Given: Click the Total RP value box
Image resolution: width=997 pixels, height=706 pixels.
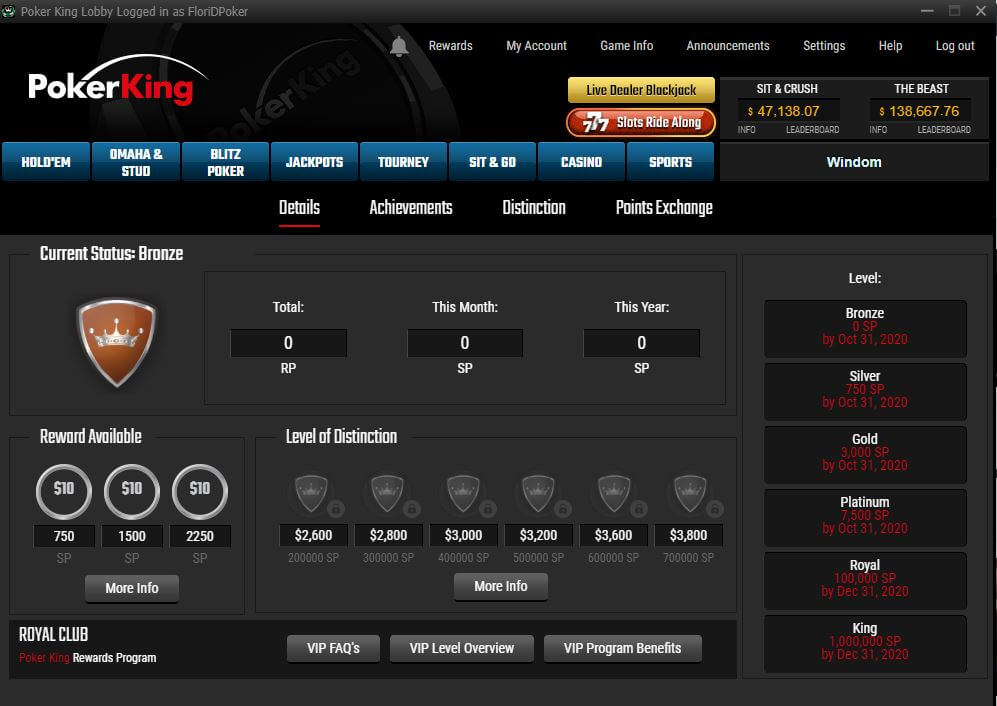Looking at the screenshot, I should point(288,343).
